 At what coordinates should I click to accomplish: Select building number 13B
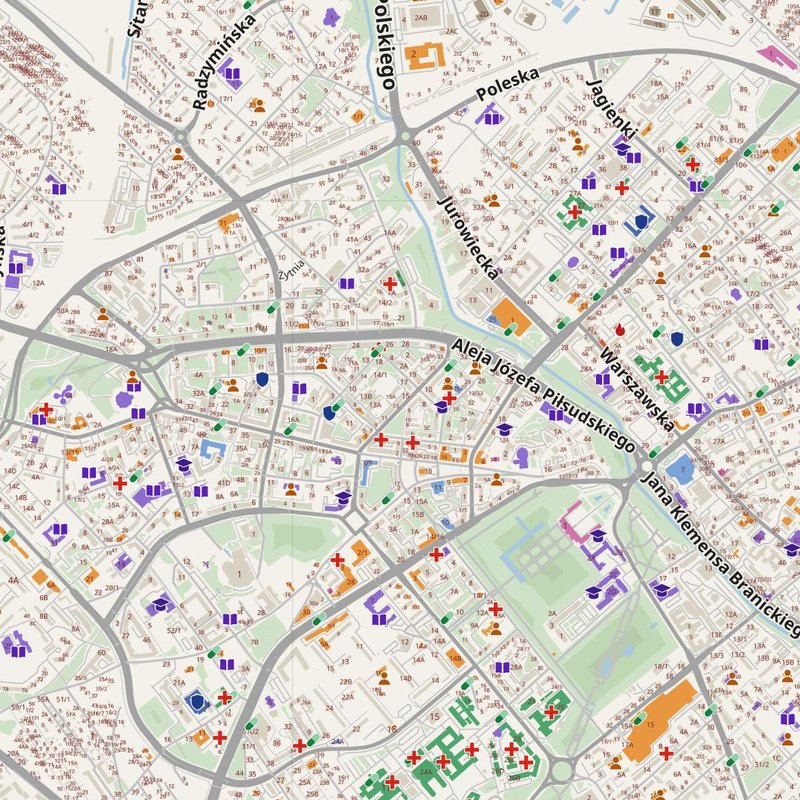tap(366, 395)
